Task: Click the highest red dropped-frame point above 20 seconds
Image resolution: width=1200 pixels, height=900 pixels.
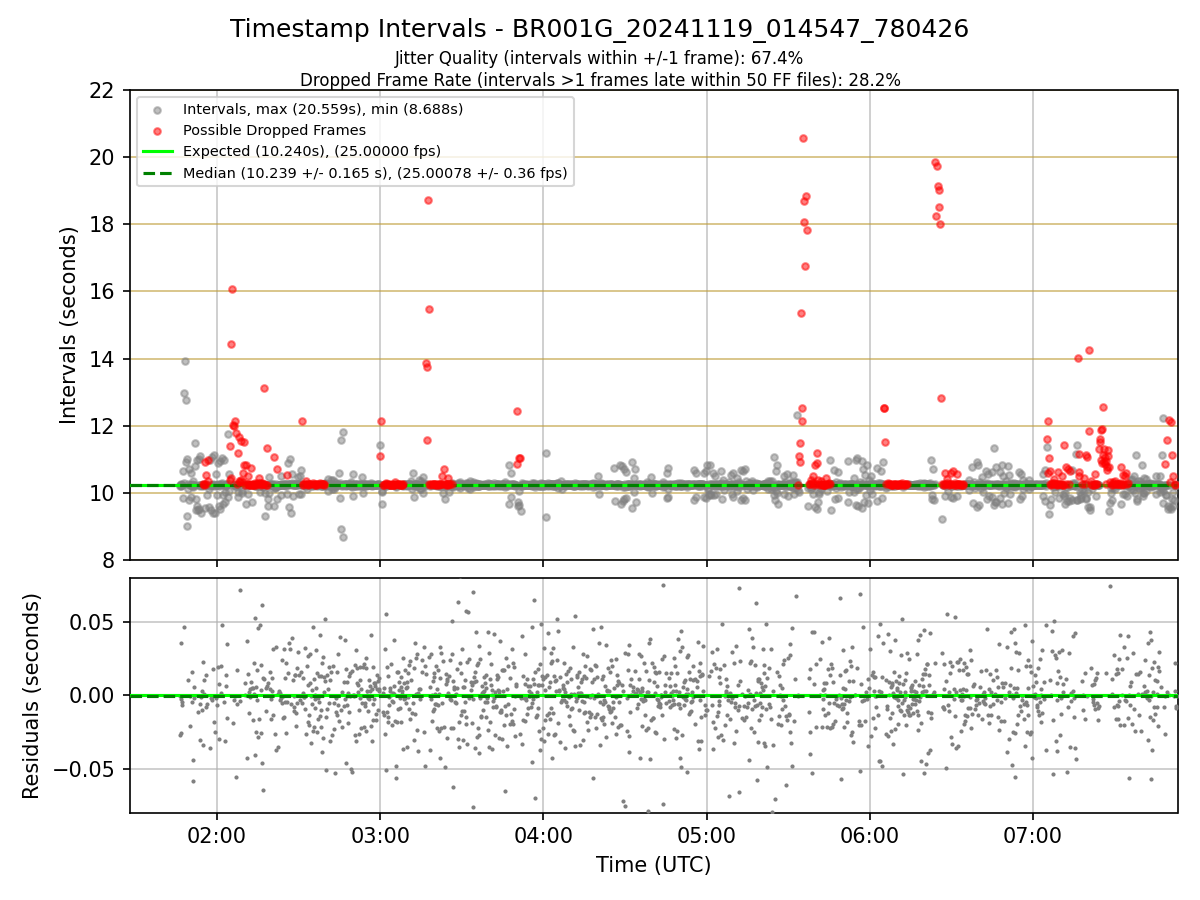Action: [803, 138]
